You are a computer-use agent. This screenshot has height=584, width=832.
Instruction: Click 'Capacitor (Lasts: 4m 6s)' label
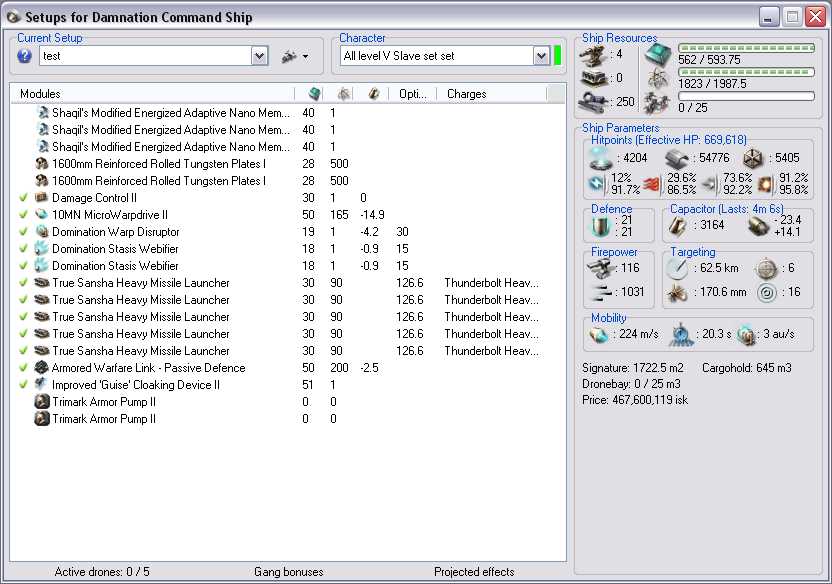coord(726,208)
